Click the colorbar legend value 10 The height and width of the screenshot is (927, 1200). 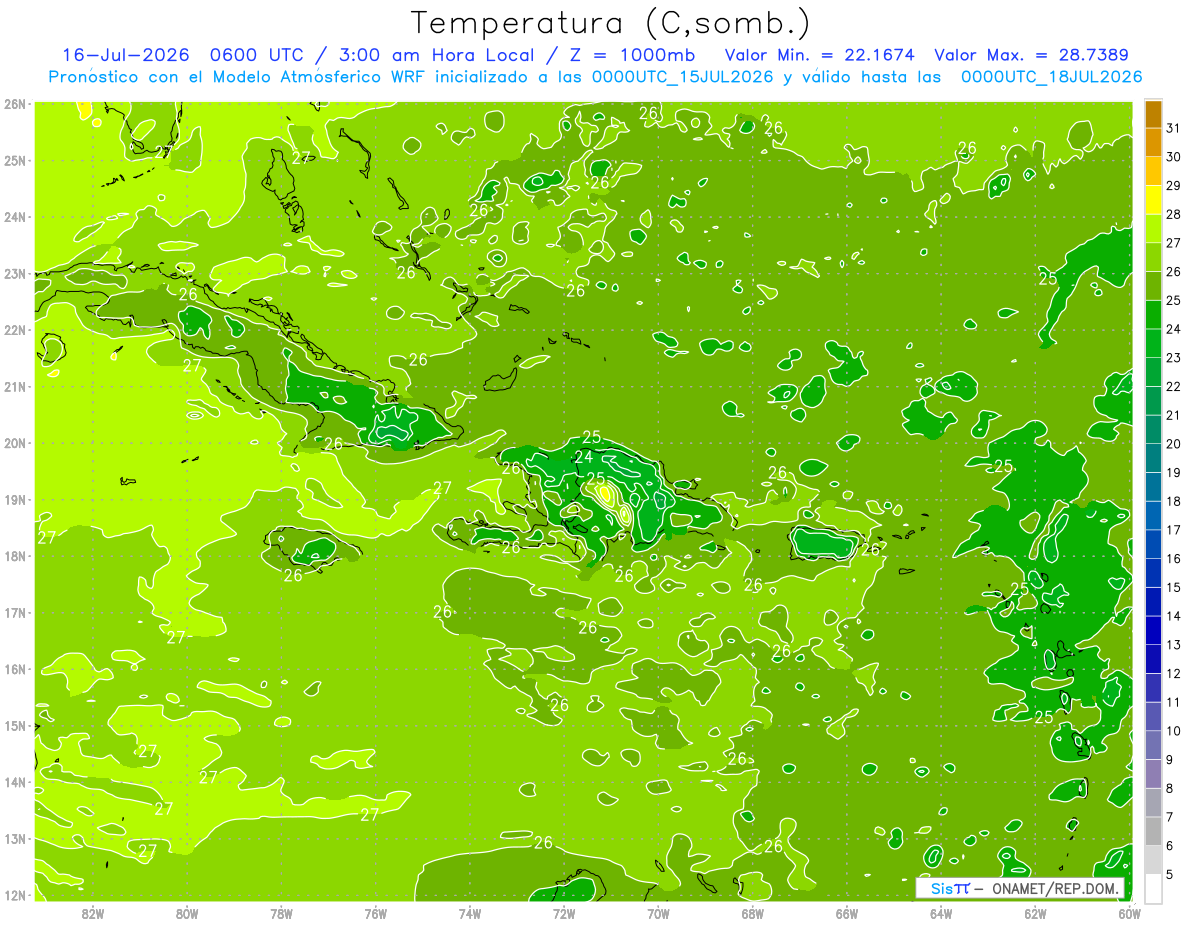1173,731
